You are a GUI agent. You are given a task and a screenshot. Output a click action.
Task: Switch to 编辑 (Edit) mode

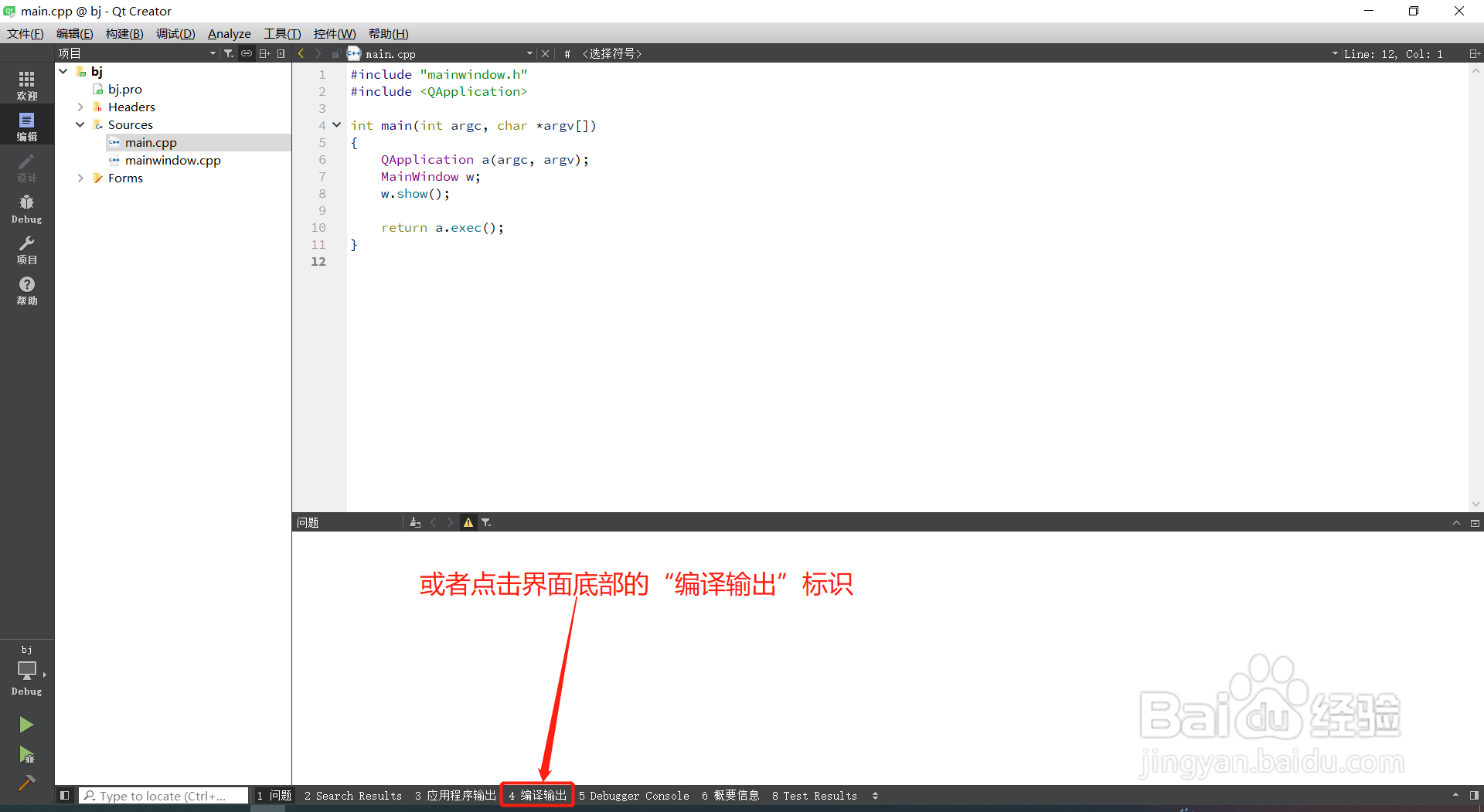coord(27,126)
